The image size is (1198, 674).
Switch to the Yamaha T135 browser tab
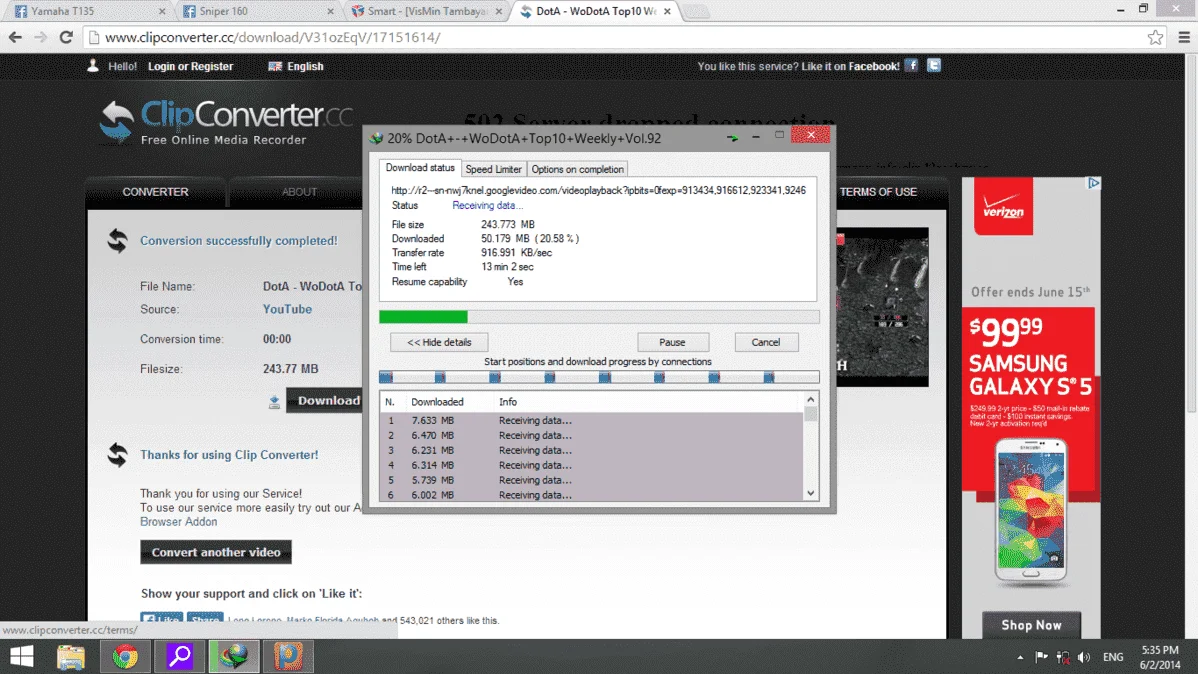tap(88, 11)
